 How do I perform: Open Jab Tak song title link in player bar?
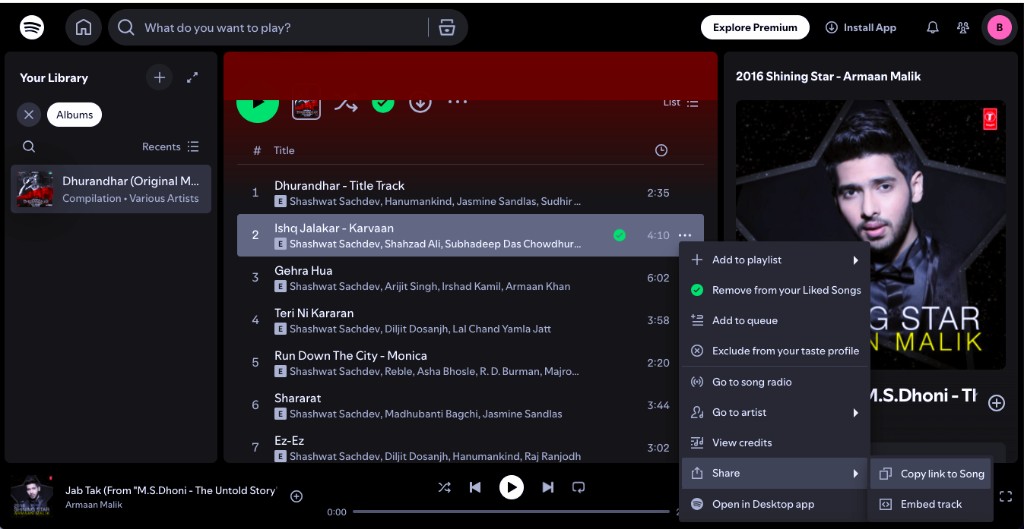[x=170, y=490]
